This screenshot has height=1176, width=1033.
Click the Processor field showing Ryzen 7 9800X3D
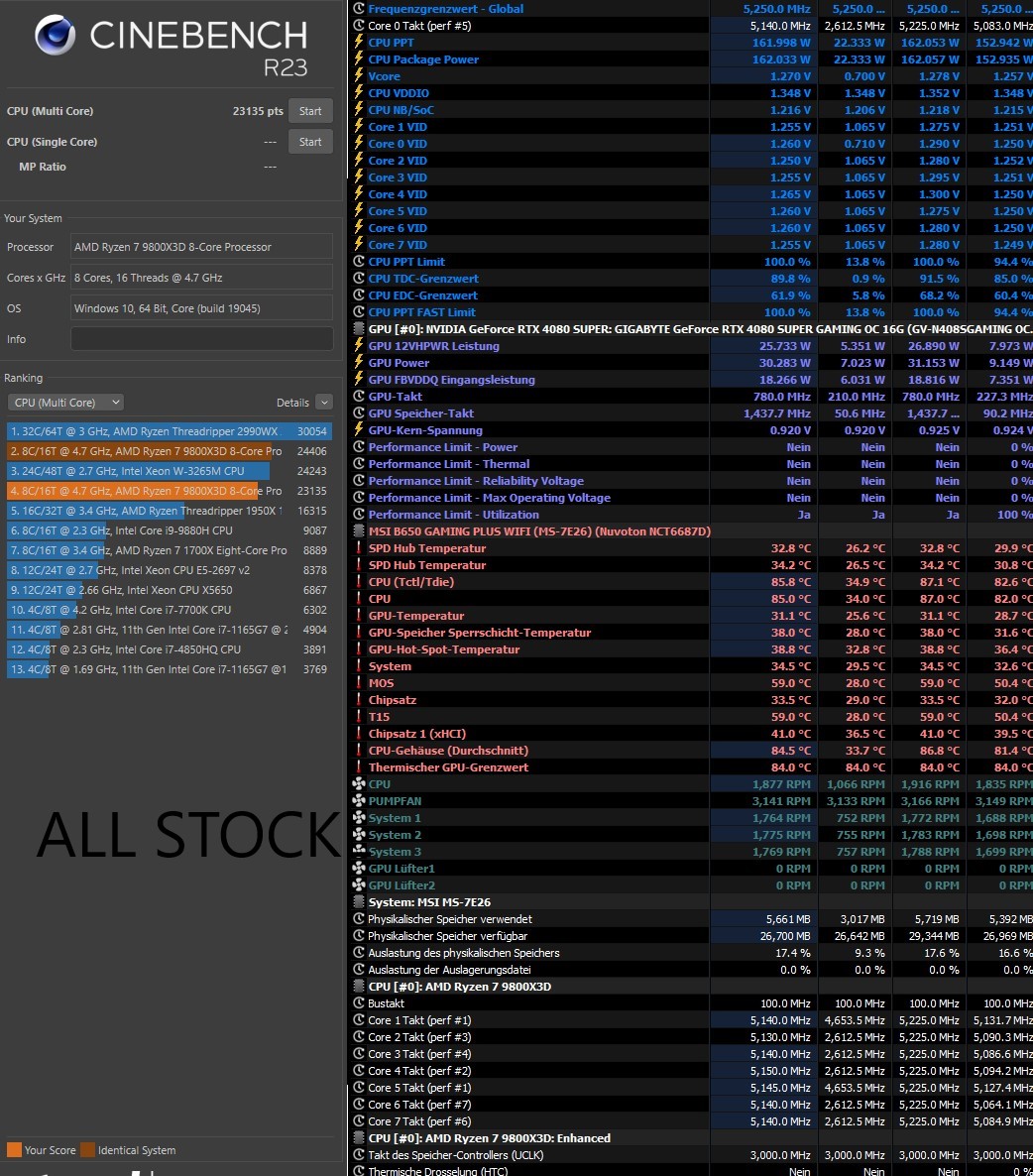coord(201,247)
